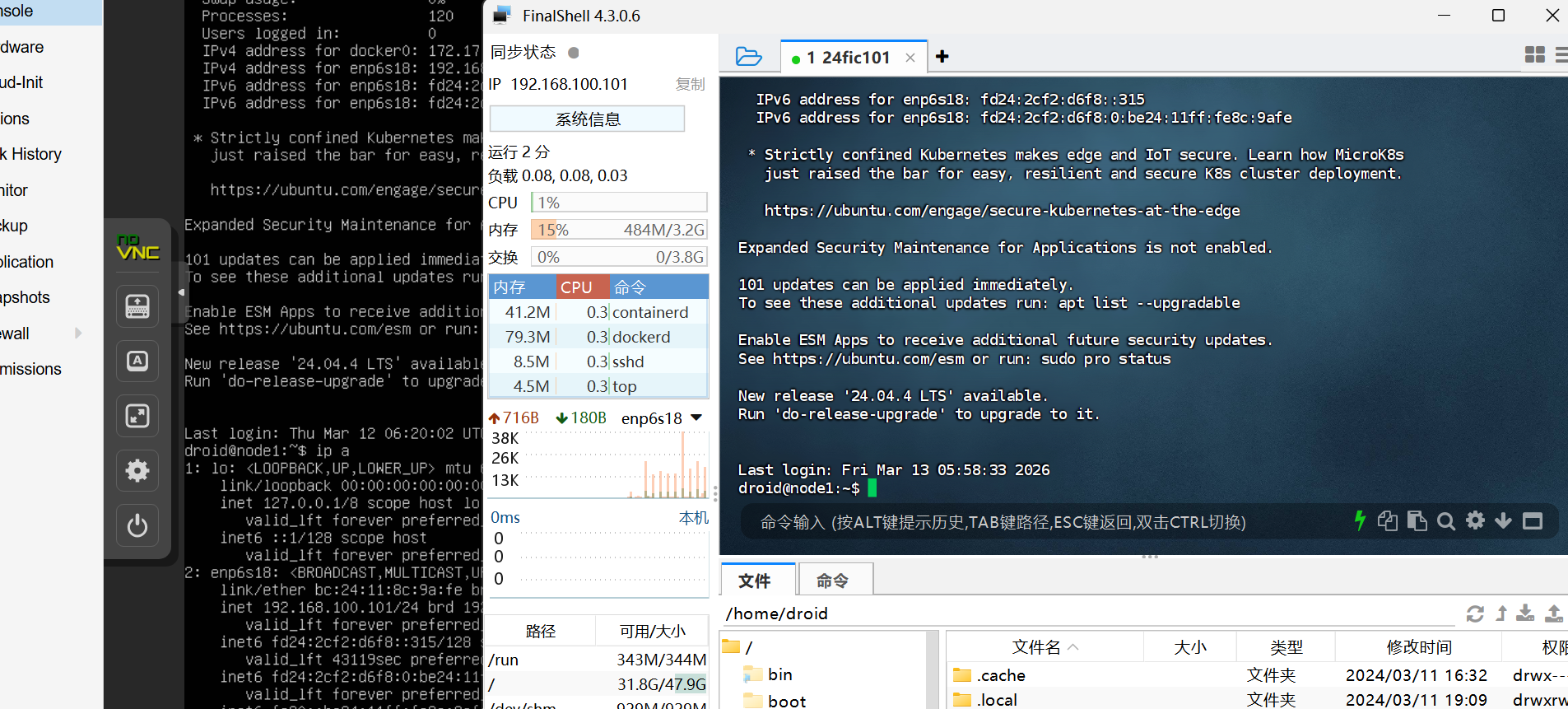Sort files by 大小 column header
This screenshot has height=709, width=1568.
[1190, 647]
